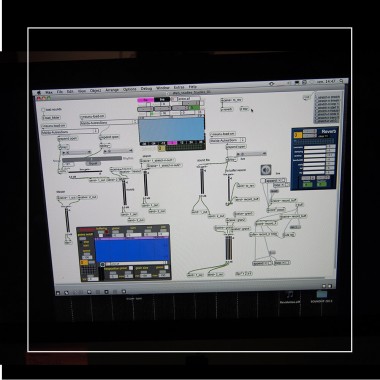
Task: Adjust the topmost slider in the Reverb panel
Action: click(x=315, y=147)
